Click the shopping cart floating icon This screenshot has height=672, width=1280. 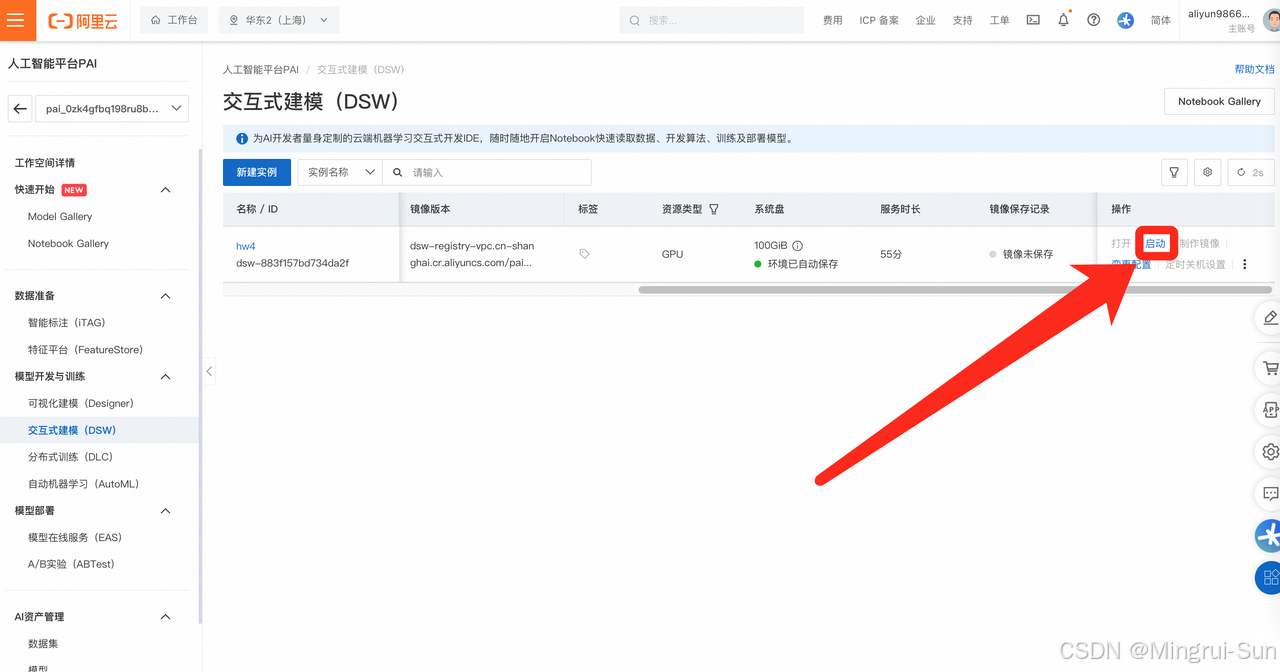pos(1269,368)
